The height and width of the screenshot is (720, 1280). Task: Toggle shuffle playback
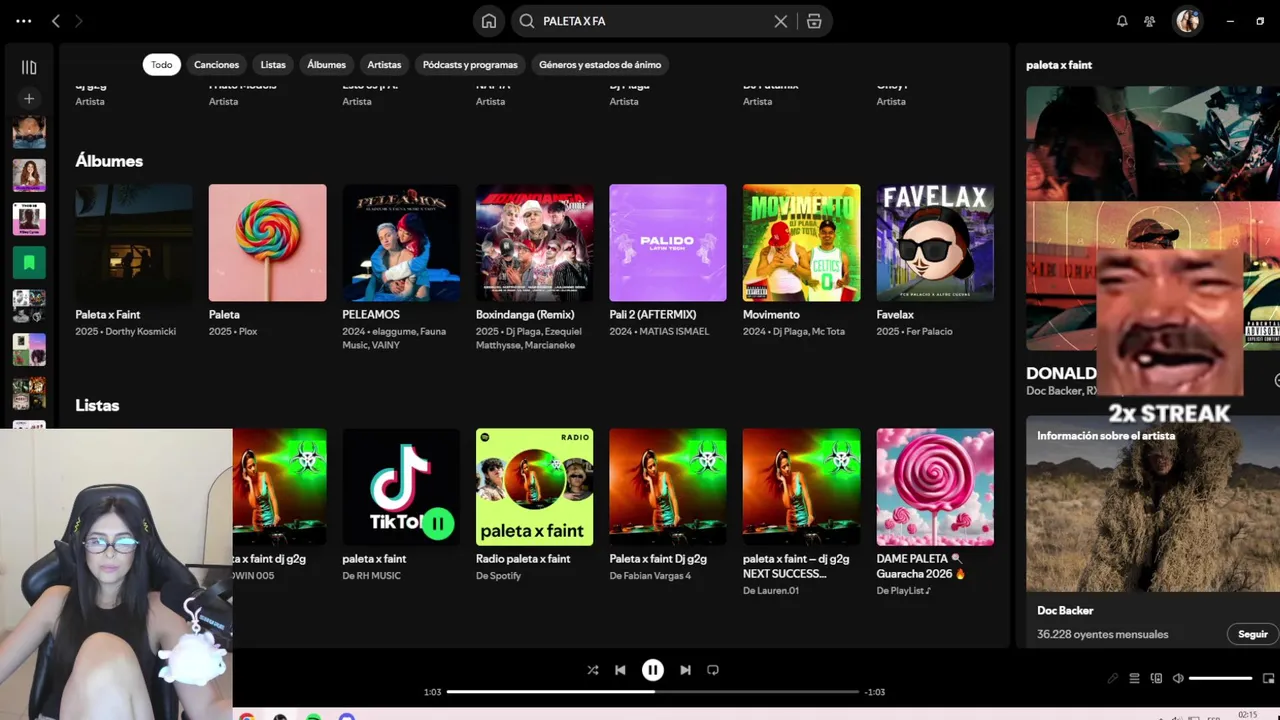593,670
